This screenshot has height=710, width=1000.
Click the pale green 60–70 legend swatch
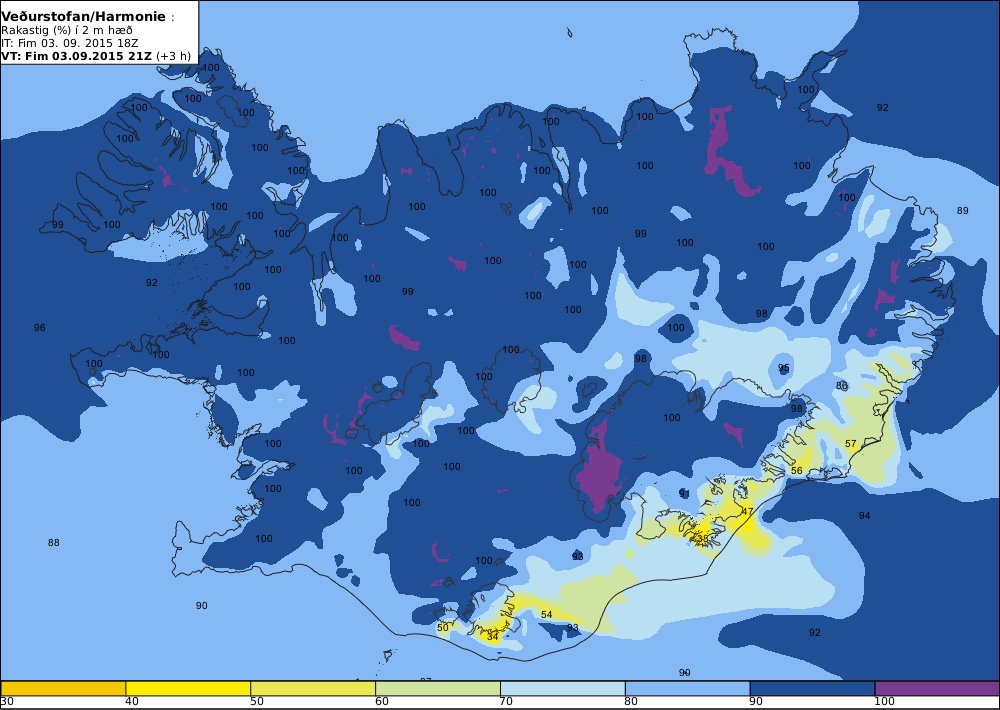coord(438,688)
